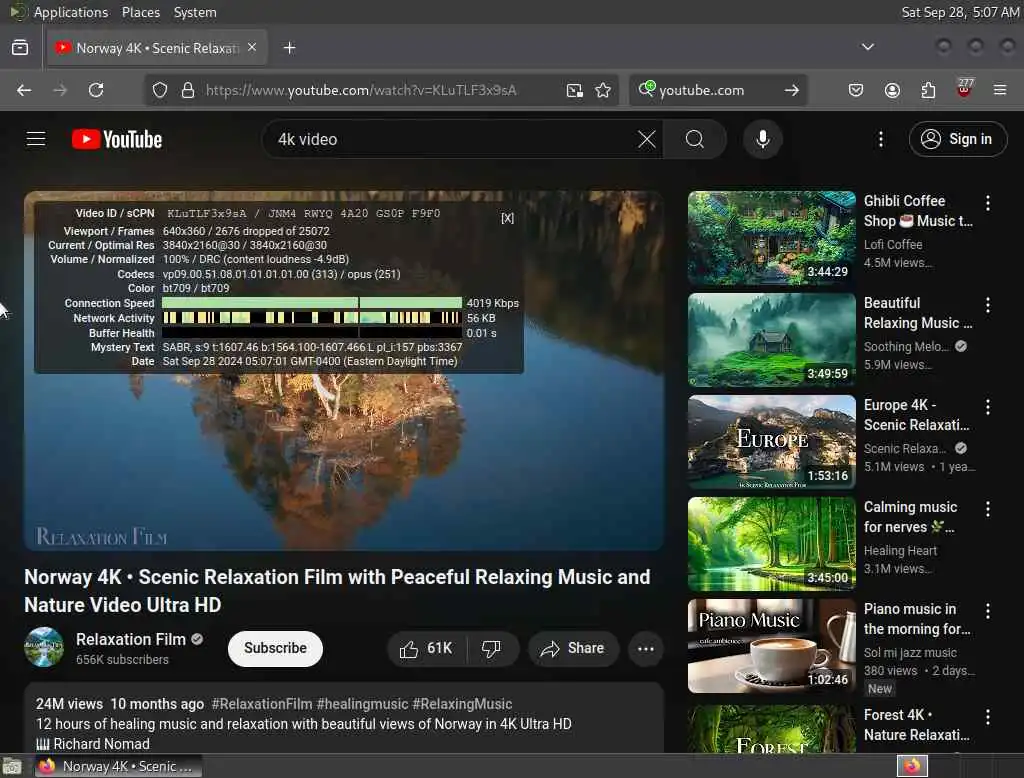Select the Norway 4K Scenic Relaxation tab

point(157,48)
